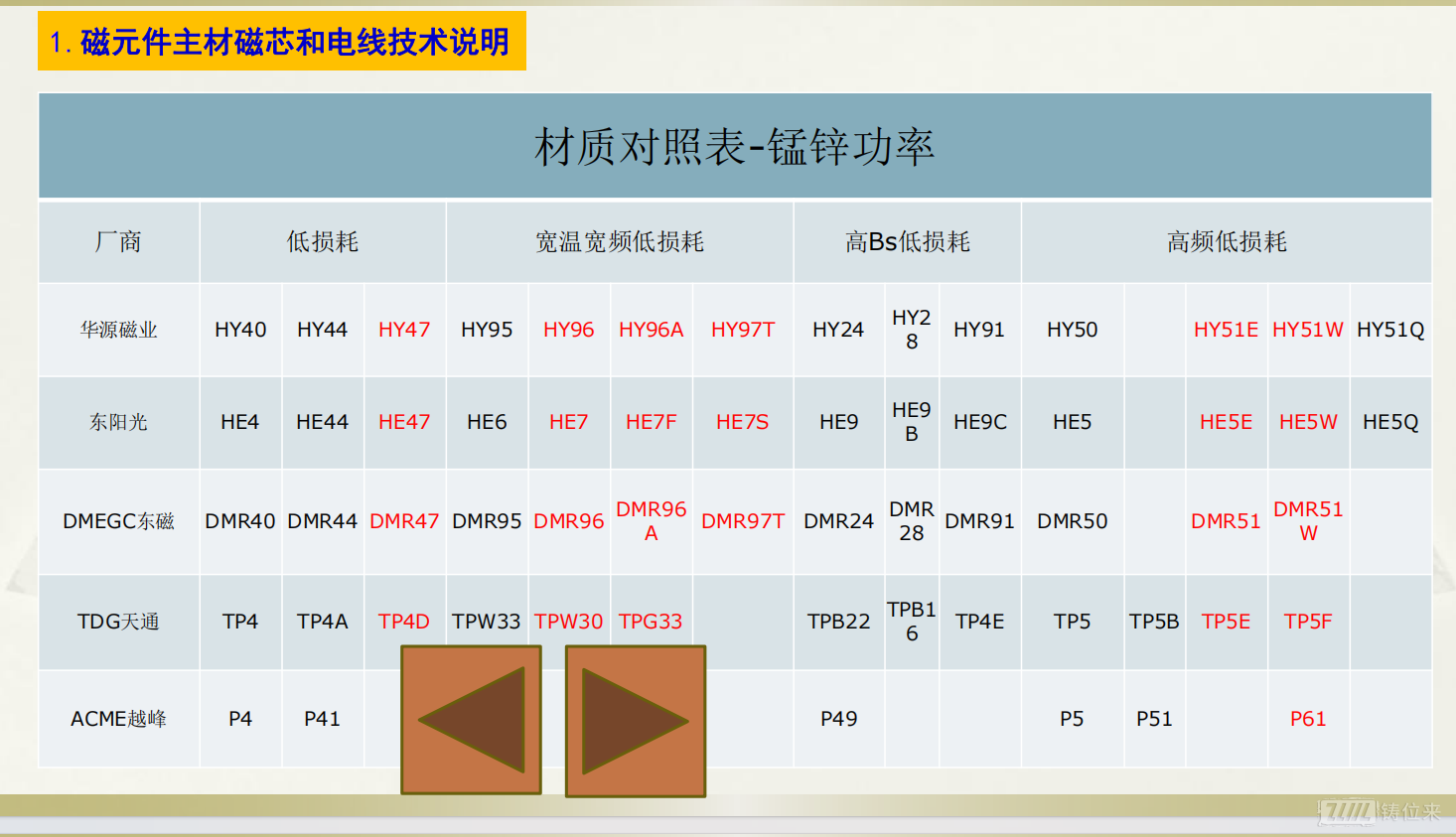
Task: Select cell DMR50
Action: point(1073,521)
